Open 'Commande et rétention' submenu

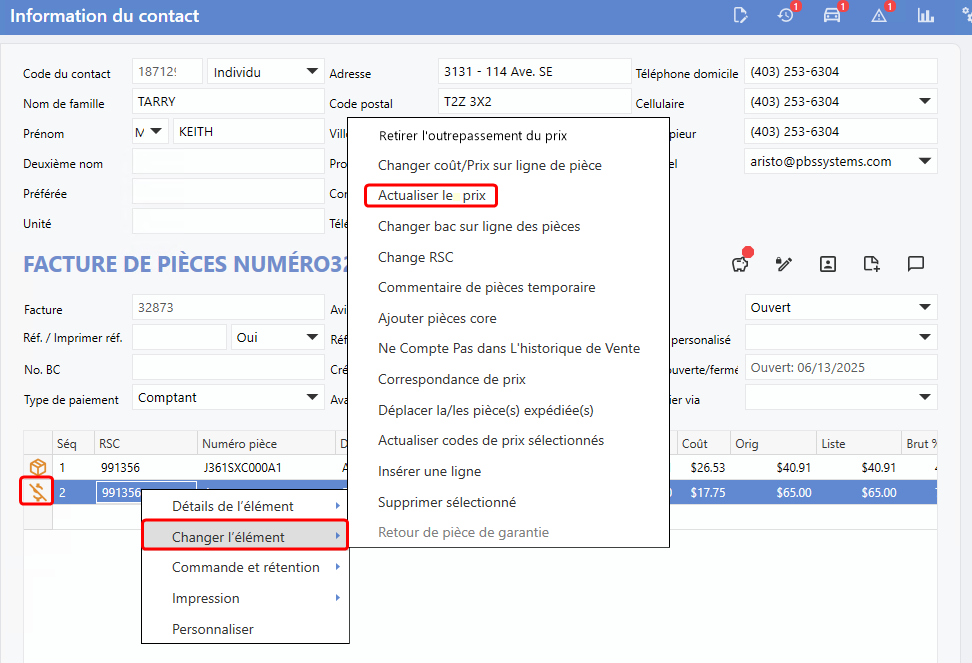[x=246, y=567]
